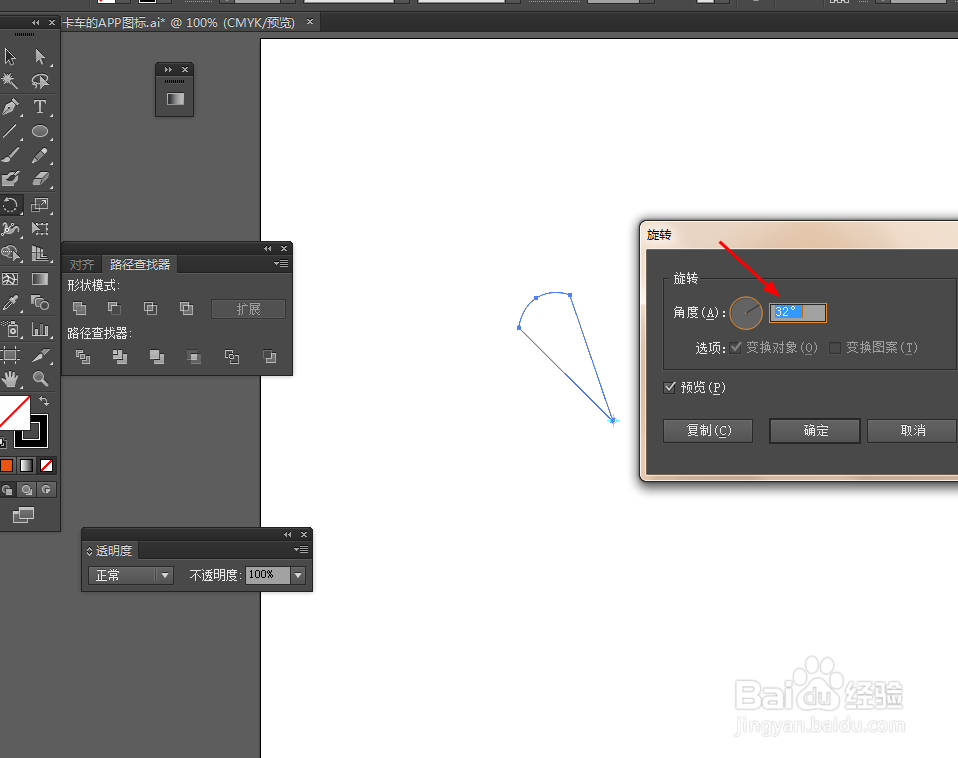Click the Exclude shape mode icon
This screenshot has height=758, width=958.
(186, 308)
